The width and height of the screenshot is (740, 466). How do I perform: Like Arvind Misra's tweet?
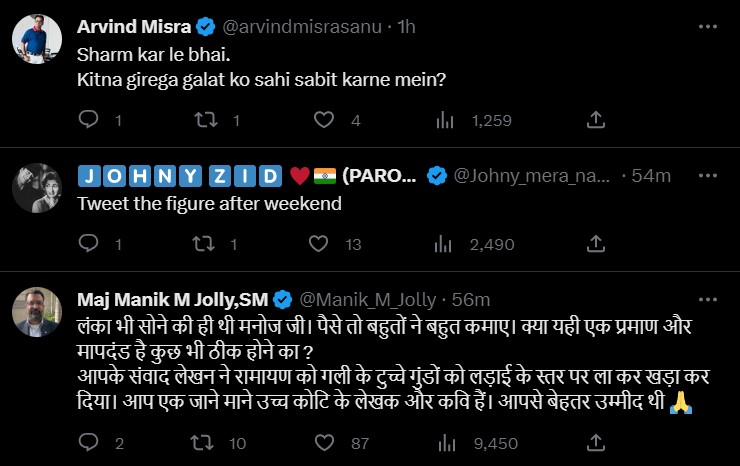pos(323,120)
